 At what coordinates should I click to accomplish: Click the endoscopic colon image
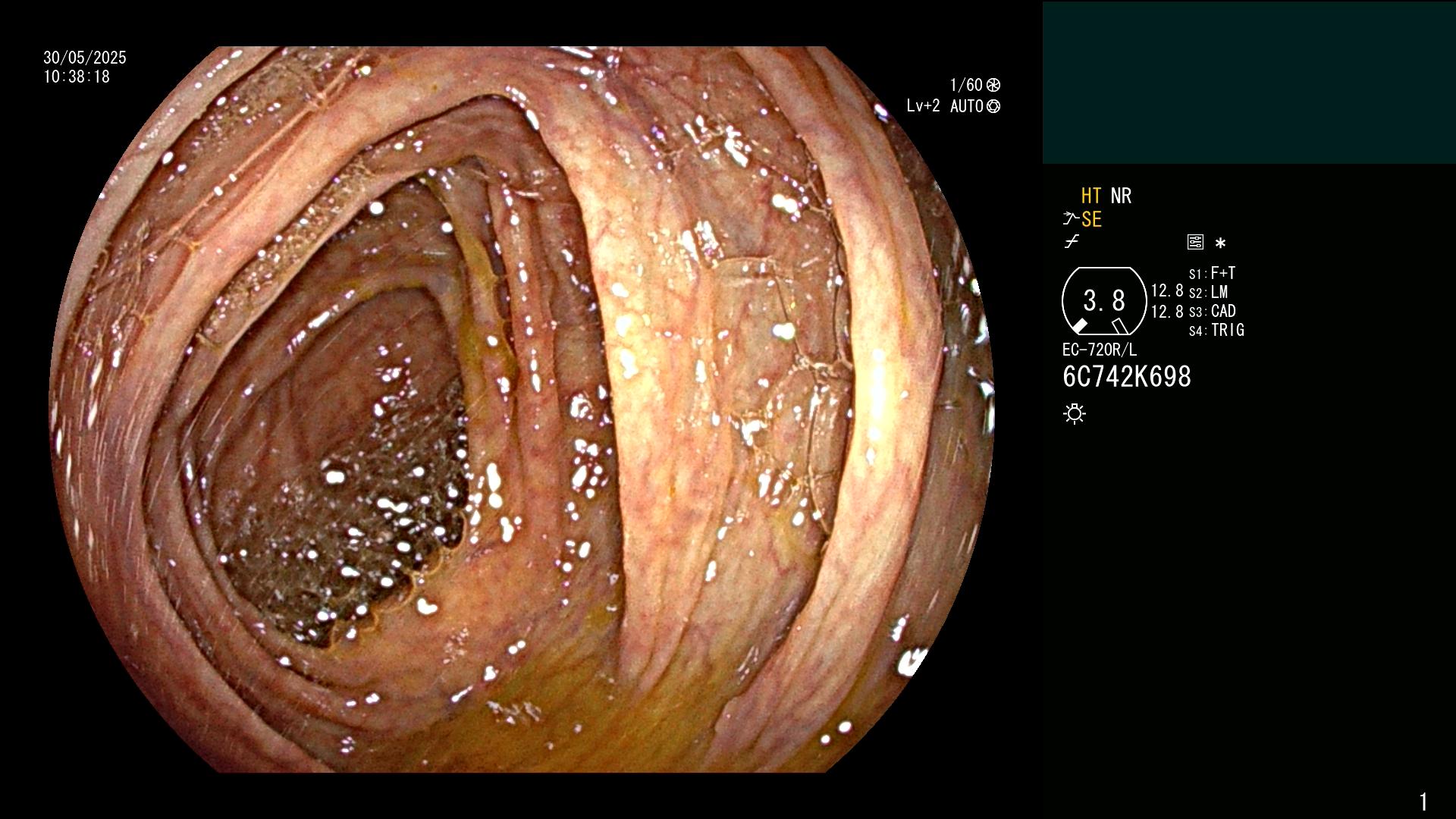[522, 409]
